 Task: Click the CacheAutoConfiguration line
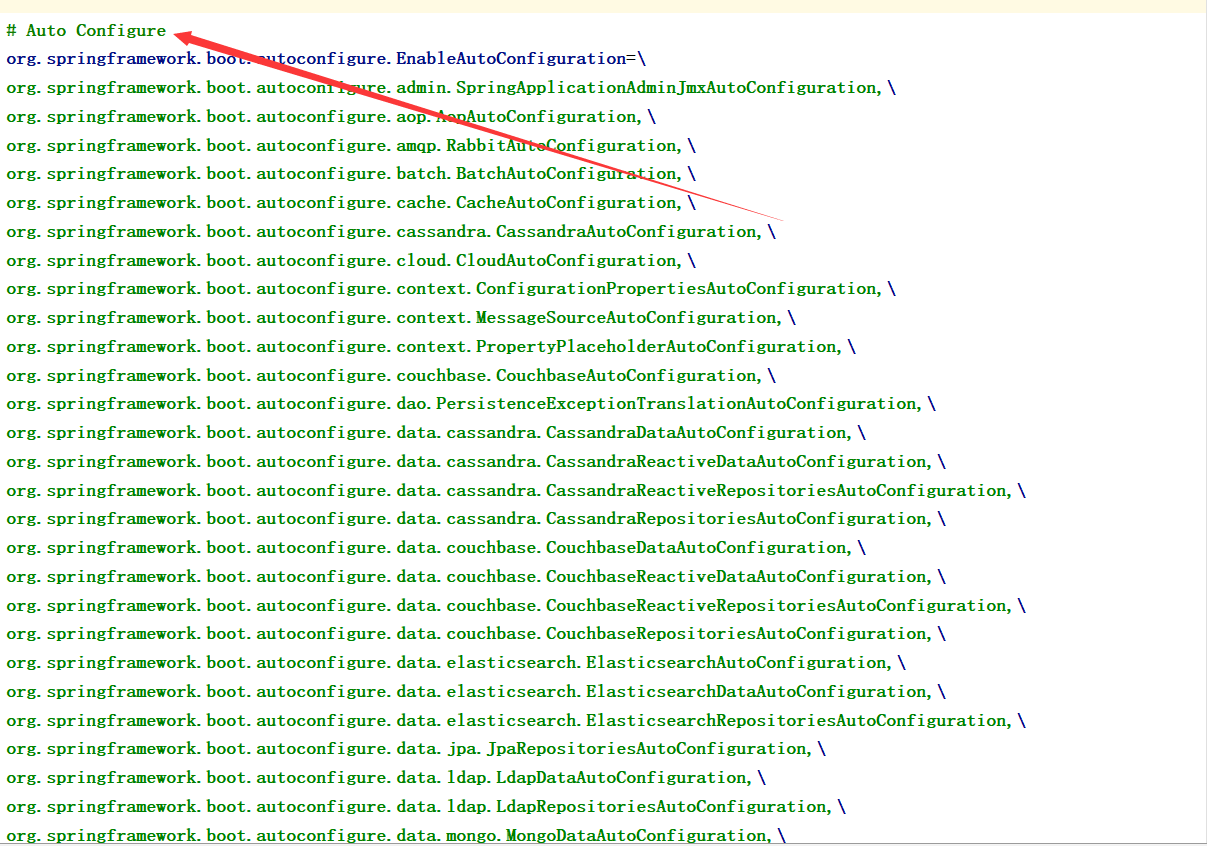pyautogui.click(x=351, y=203)
